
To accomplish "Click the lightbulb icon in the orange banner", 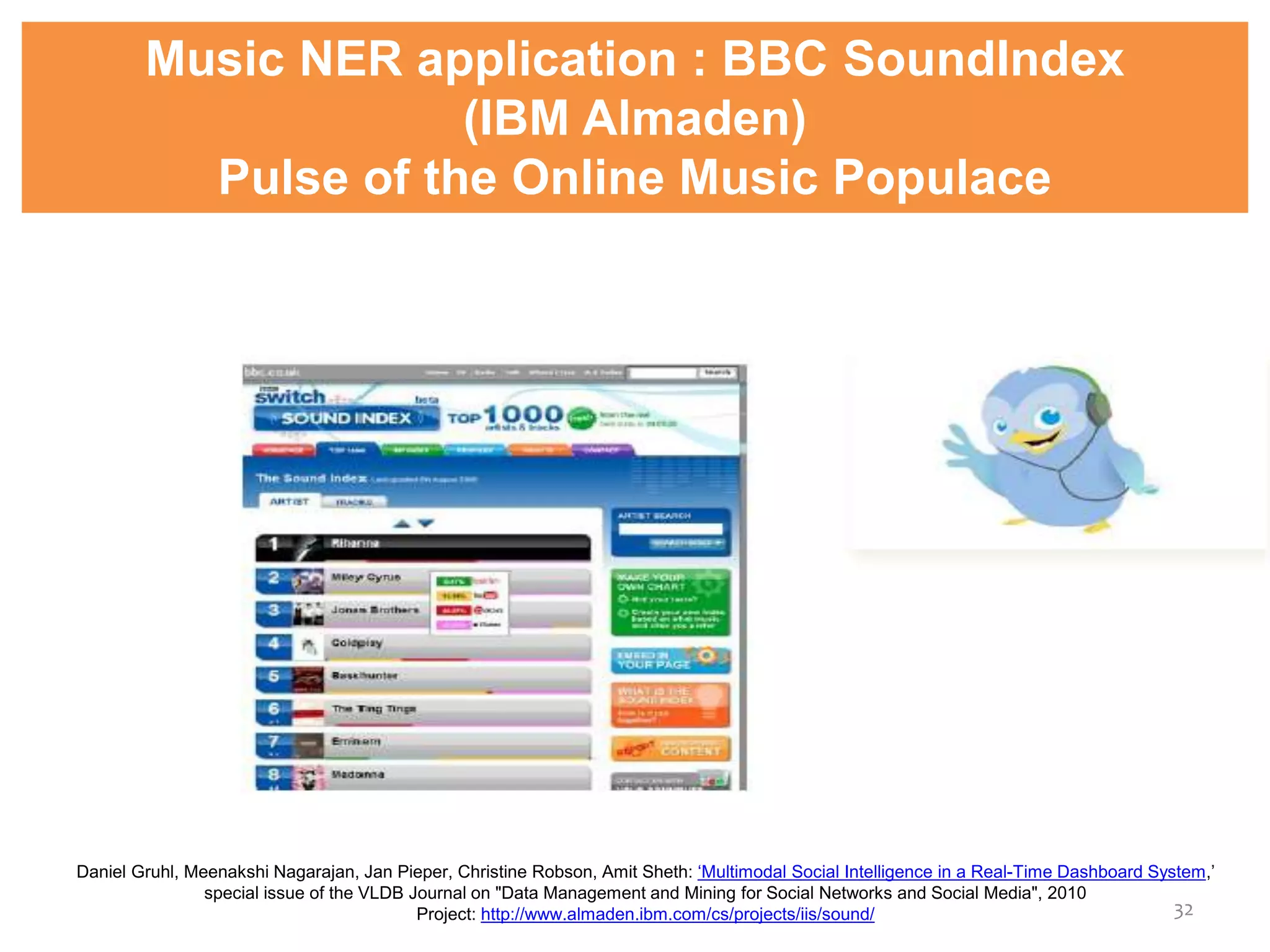I will [711, 700].
